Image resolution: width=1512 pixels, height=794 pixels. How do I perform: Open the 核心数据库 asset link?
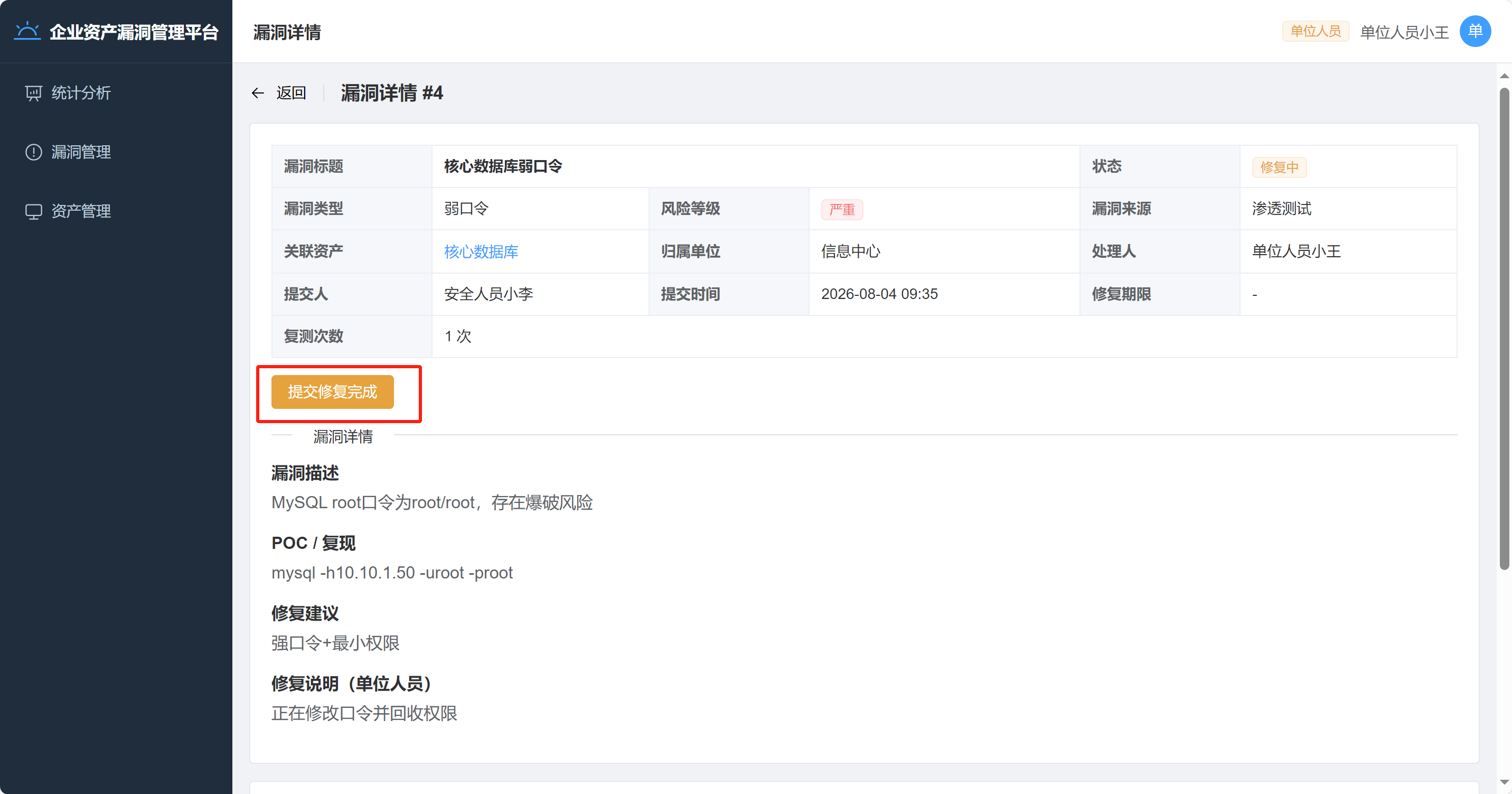click(x=481, y=251)
